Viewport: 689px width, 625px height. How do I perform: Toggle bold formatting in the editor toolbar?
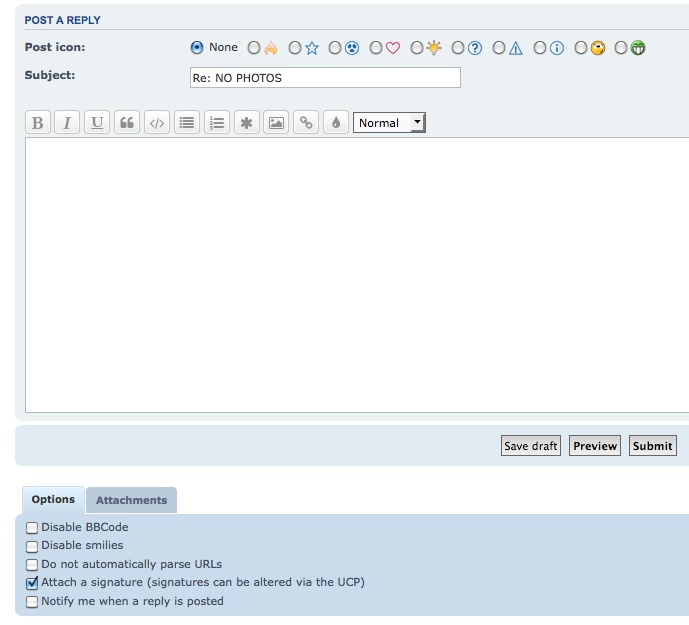coord(38,123)
